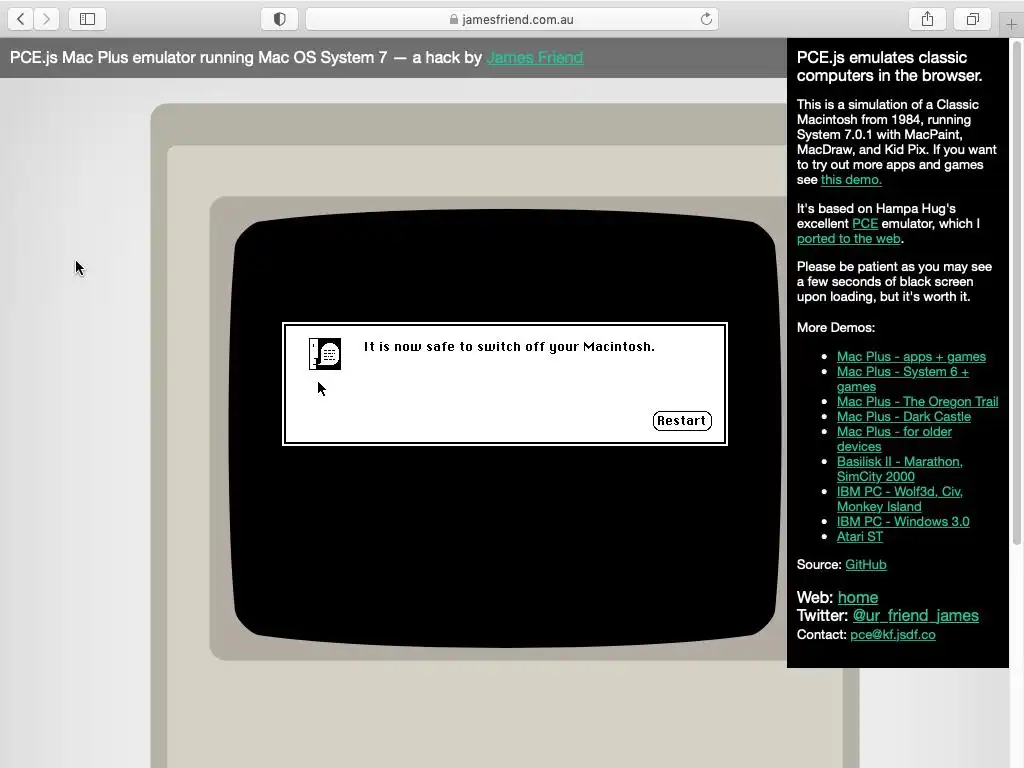Go back with Safari's back arrow

click(21, 19)
